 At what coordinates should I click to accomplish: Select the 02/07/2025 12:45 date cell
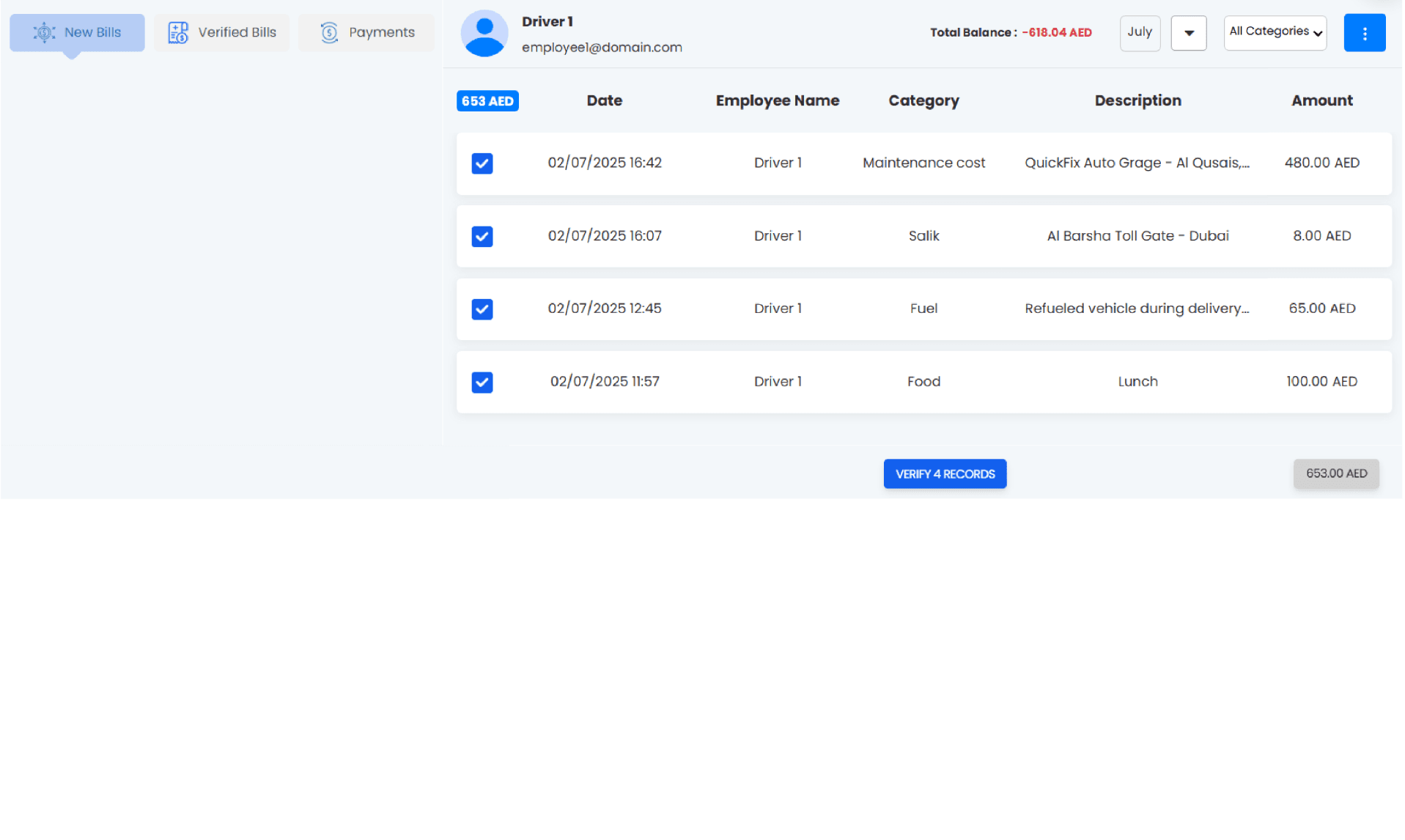[605, 308]
